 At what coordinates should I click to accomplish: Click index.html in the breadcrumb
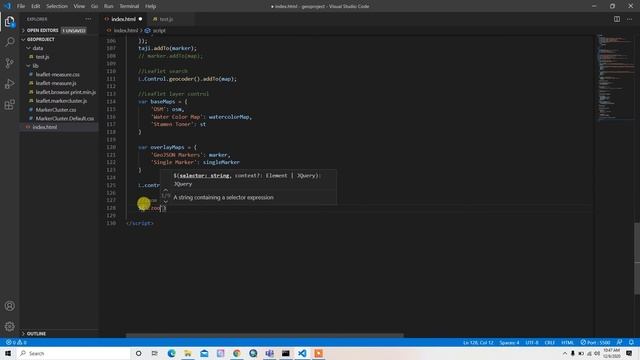126,30
